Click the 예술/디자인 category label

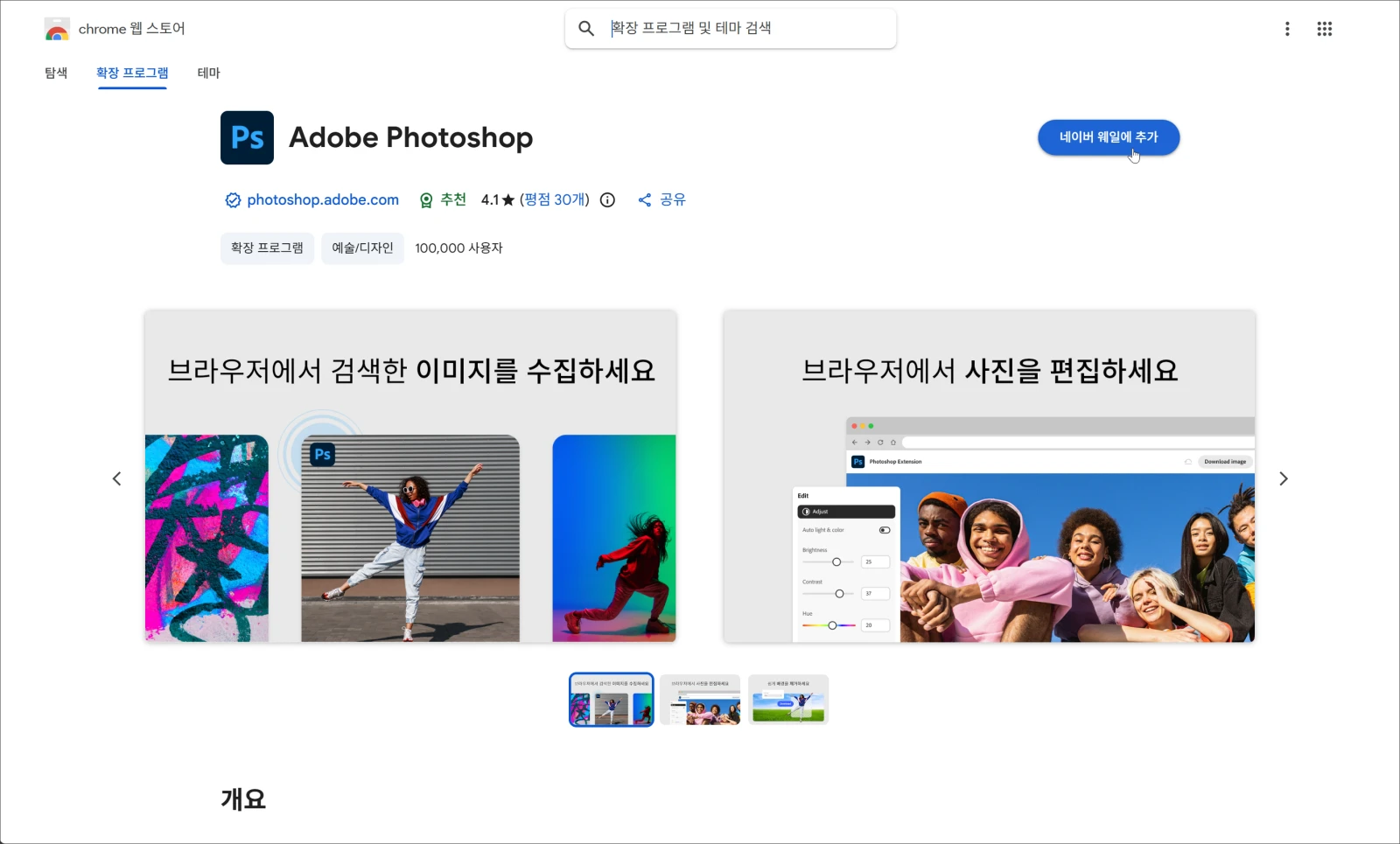[x=362, y=248]
